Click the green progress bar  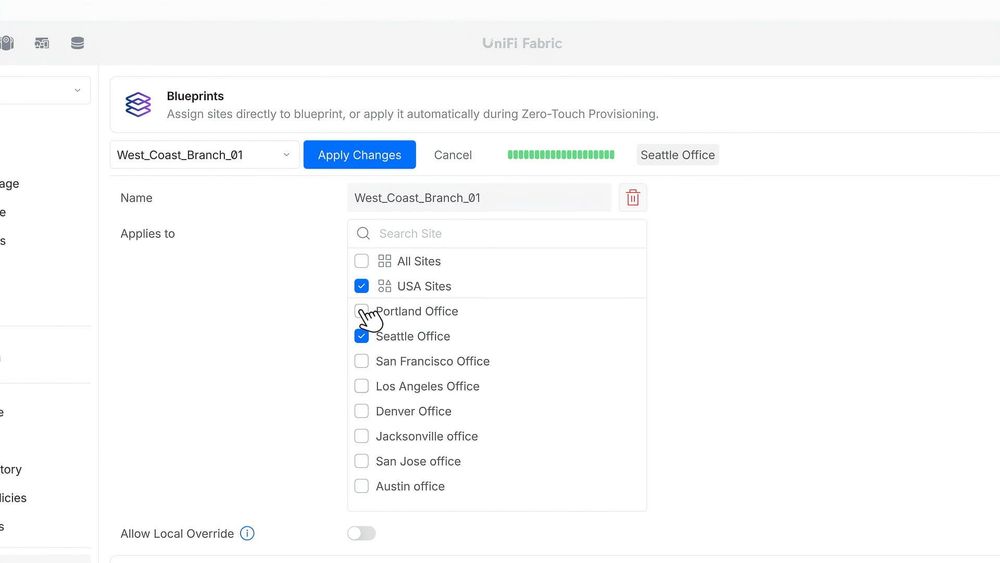click(x=561, y=154)
